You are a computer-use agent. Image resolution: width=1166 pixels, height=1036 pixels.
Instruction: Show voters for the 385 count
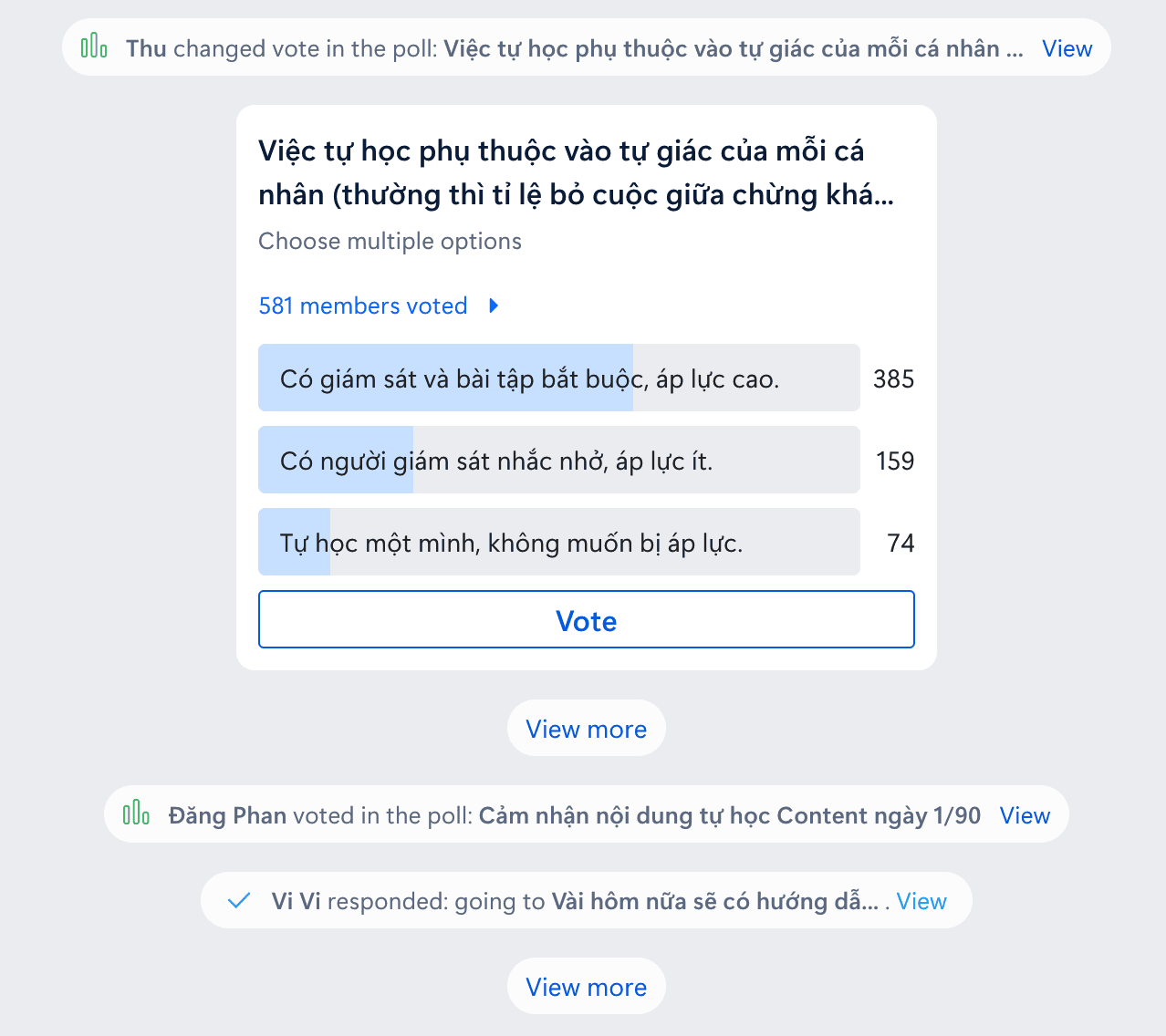click(x=893, y=378)
